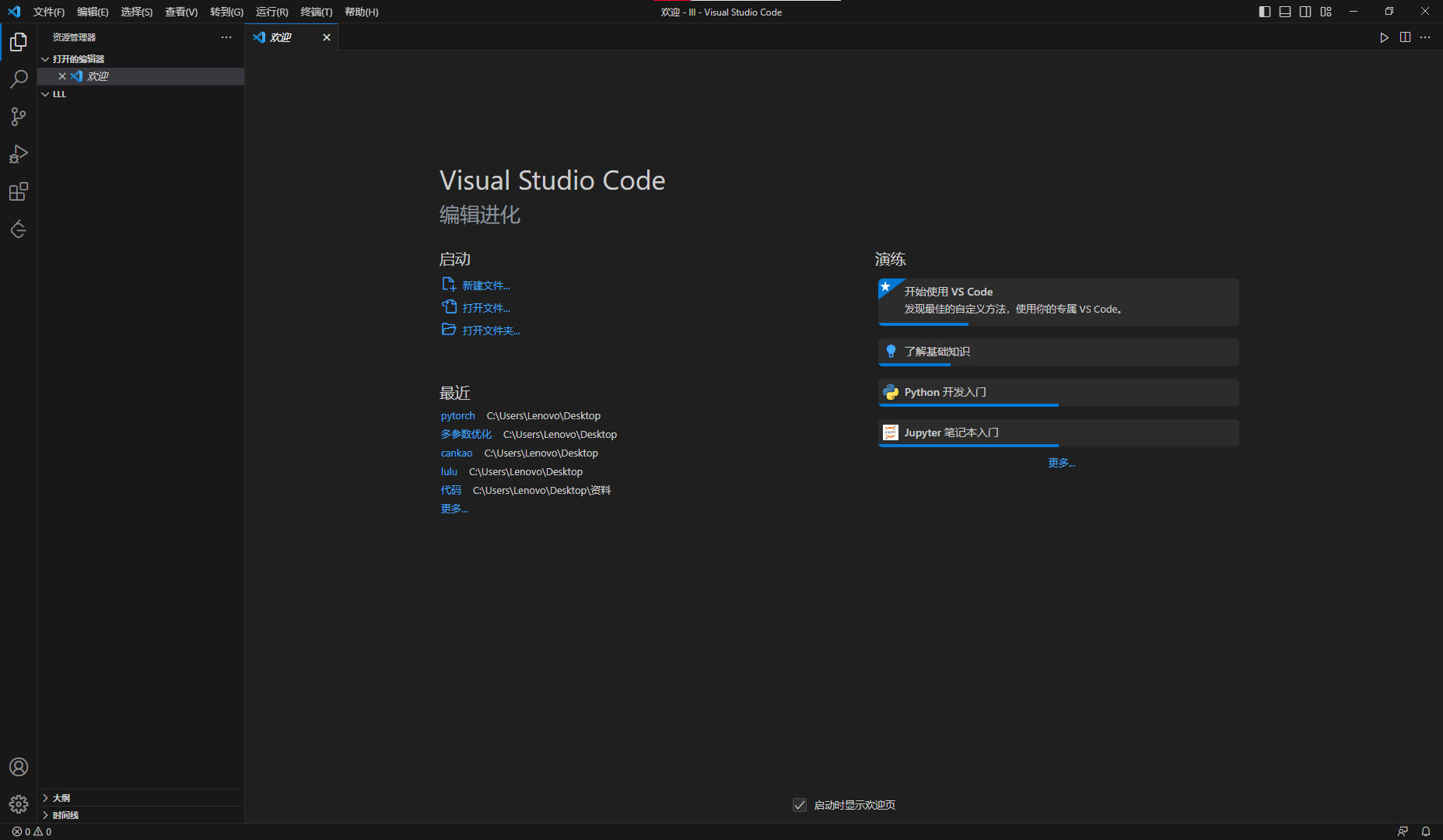Screen dimensions: 1443x840
Task: Uncheck 启动时显示欢迎页 checkbox
Action: click(800, 805)
